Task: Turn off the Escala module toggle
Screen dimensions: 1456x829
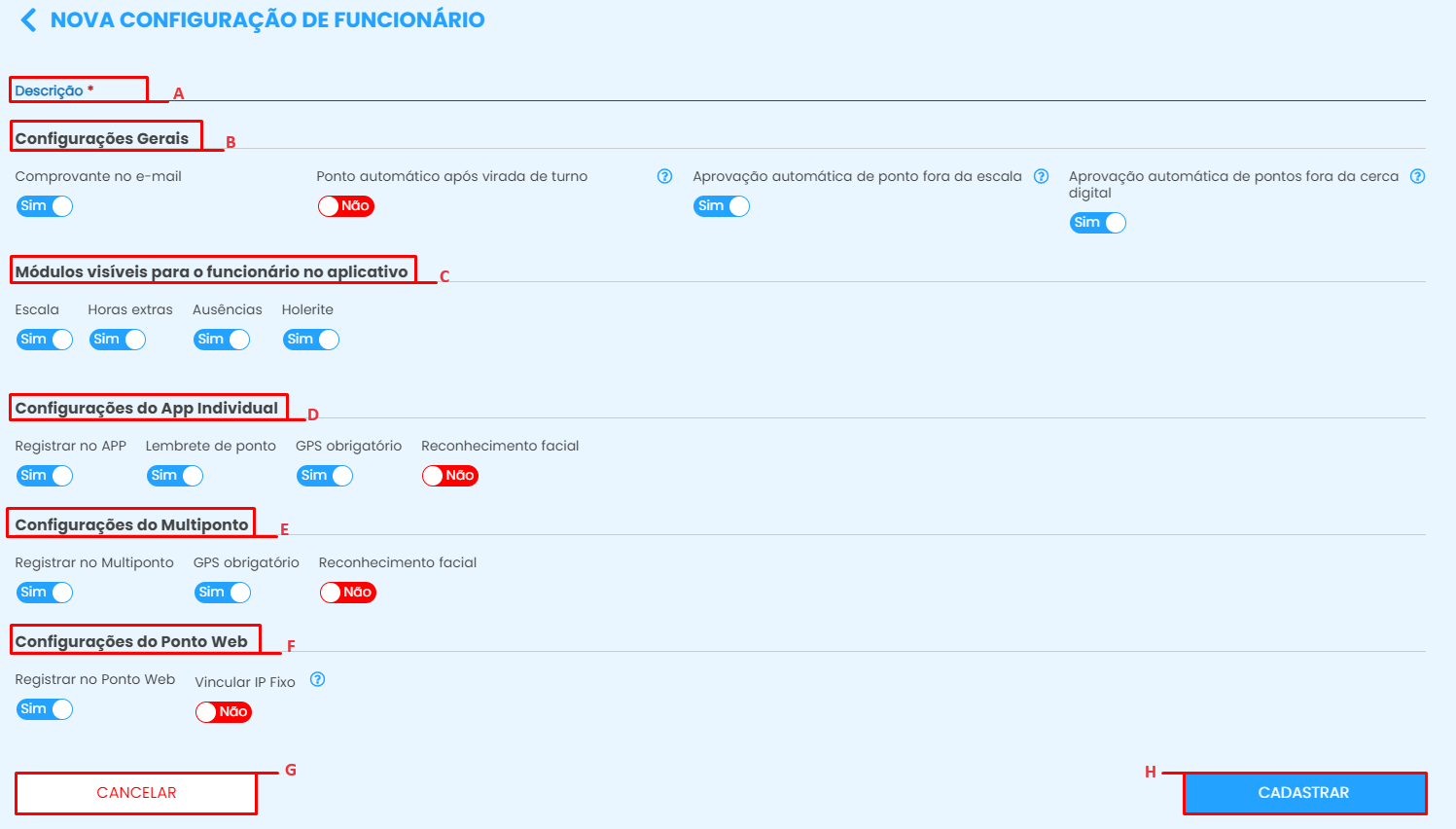Action: (x=45, y=340)
